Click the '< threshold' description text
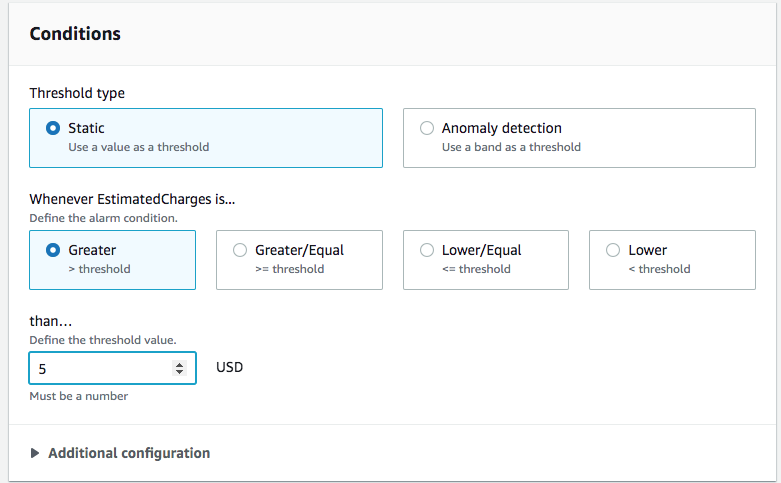The width and height of the screenshot is (781, 483). tap(659, 269)
